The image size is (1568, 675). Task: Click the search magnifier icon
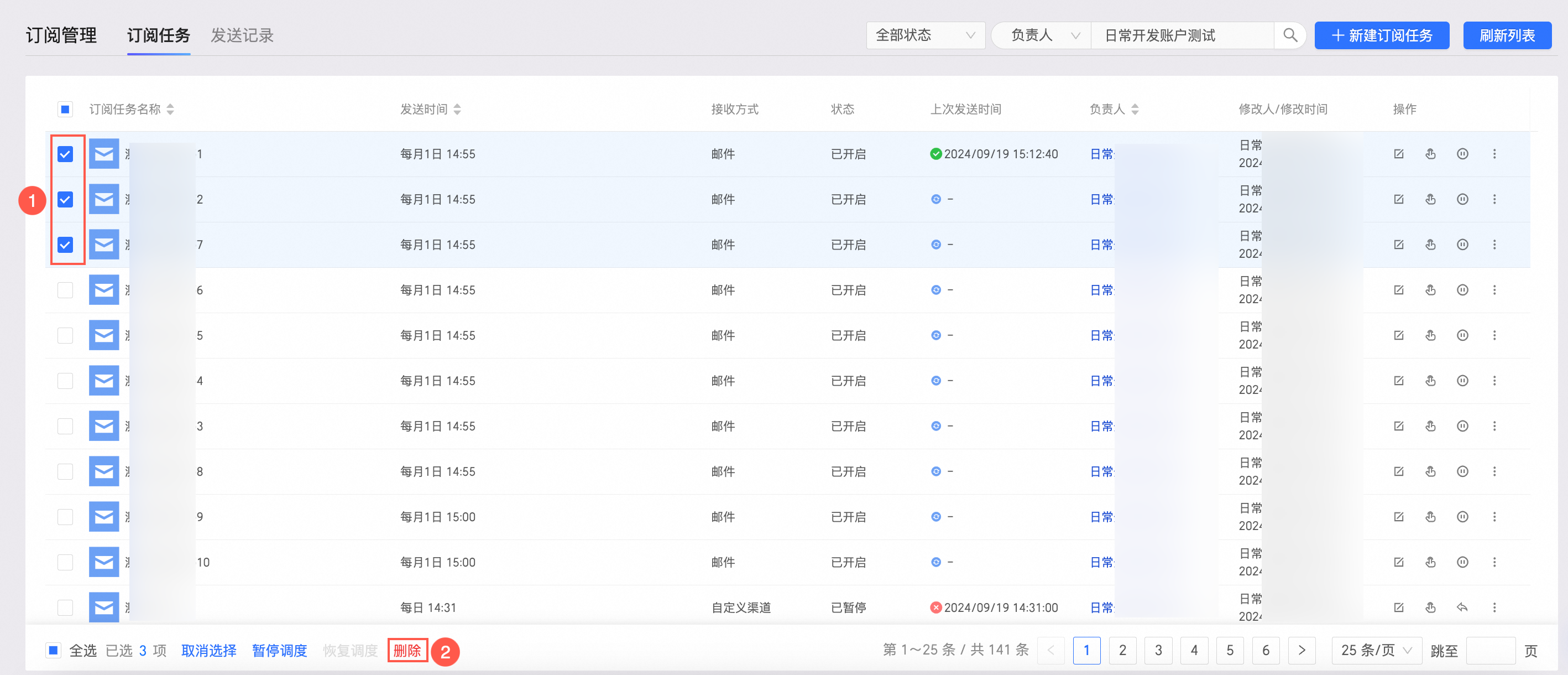(1289, 35)
